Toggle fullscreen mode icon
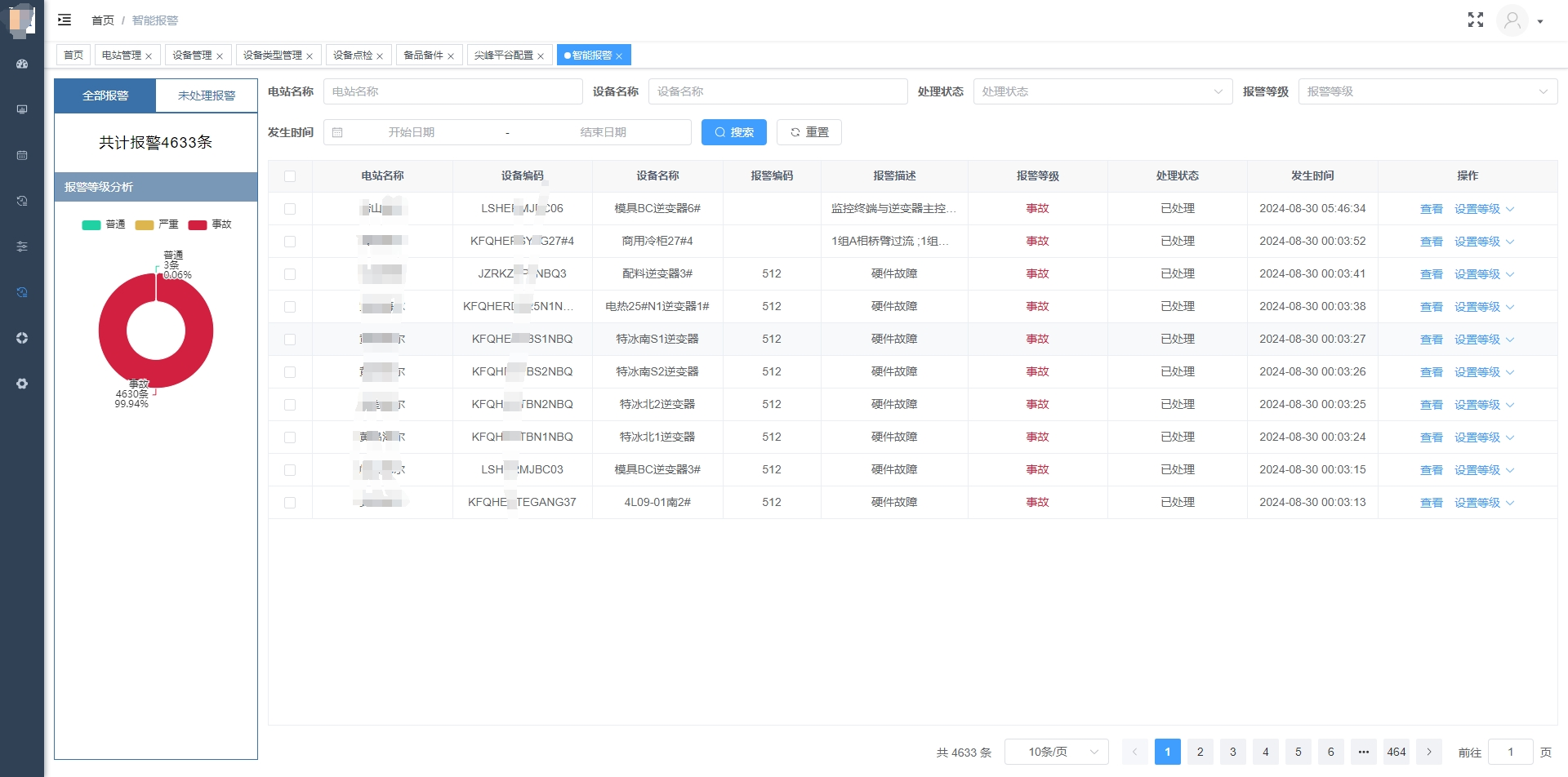This screenshot has height=777, width=1568. pos(1475,20)
